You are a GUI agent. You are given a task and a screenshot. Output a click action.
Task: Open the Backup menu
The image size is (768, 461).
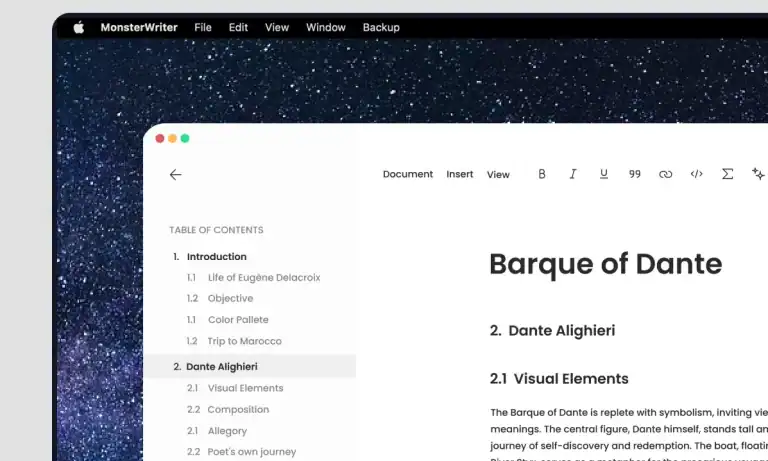pos(381,27)
